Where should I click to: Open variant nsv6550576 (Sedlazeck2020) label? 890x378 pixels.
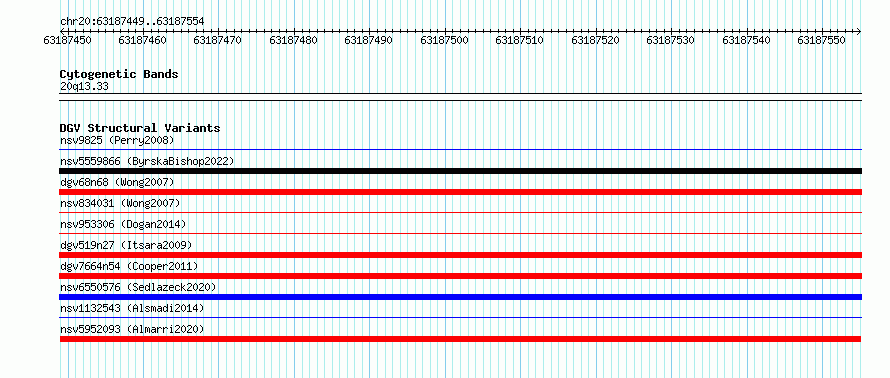pyautogui.click(x=138, y=287)
